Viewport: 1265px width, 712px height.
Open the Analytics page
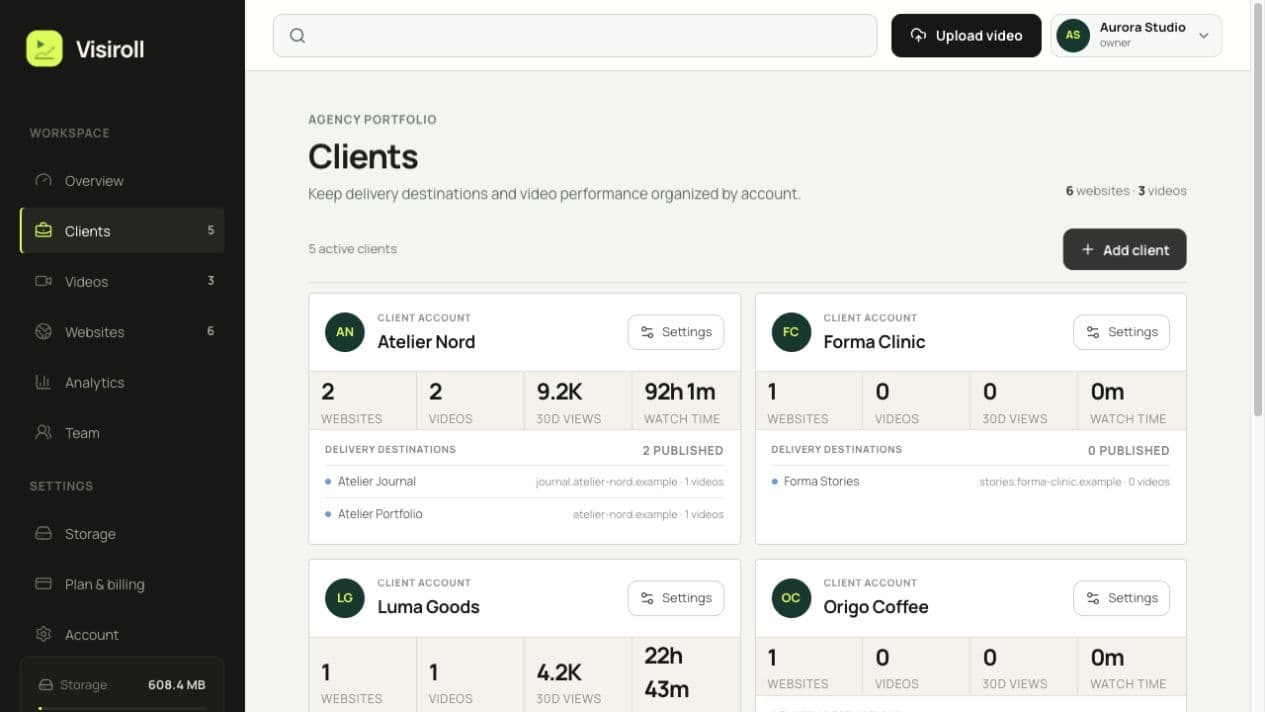(x=122, y=382)
